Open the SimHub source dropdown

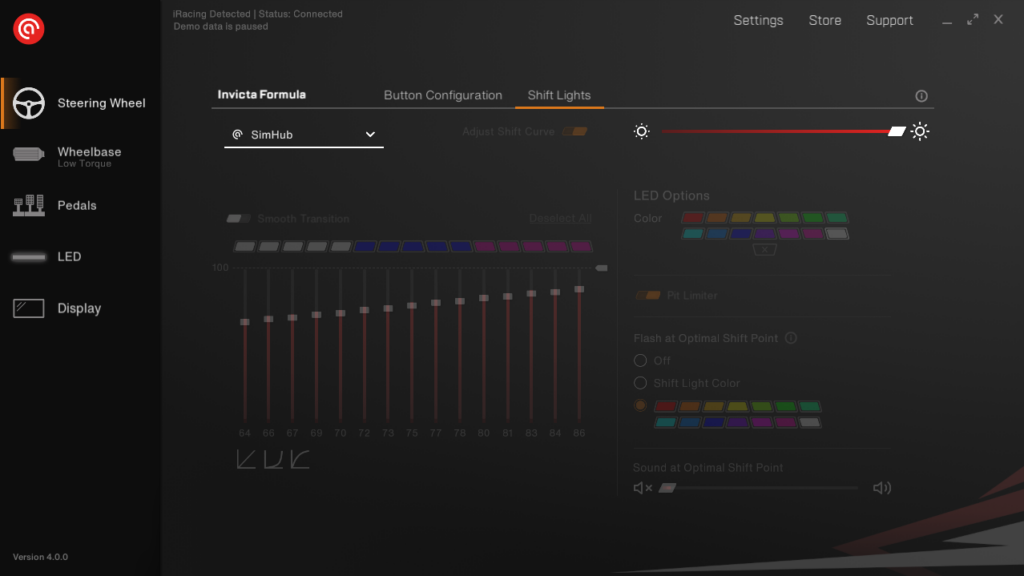303,134
